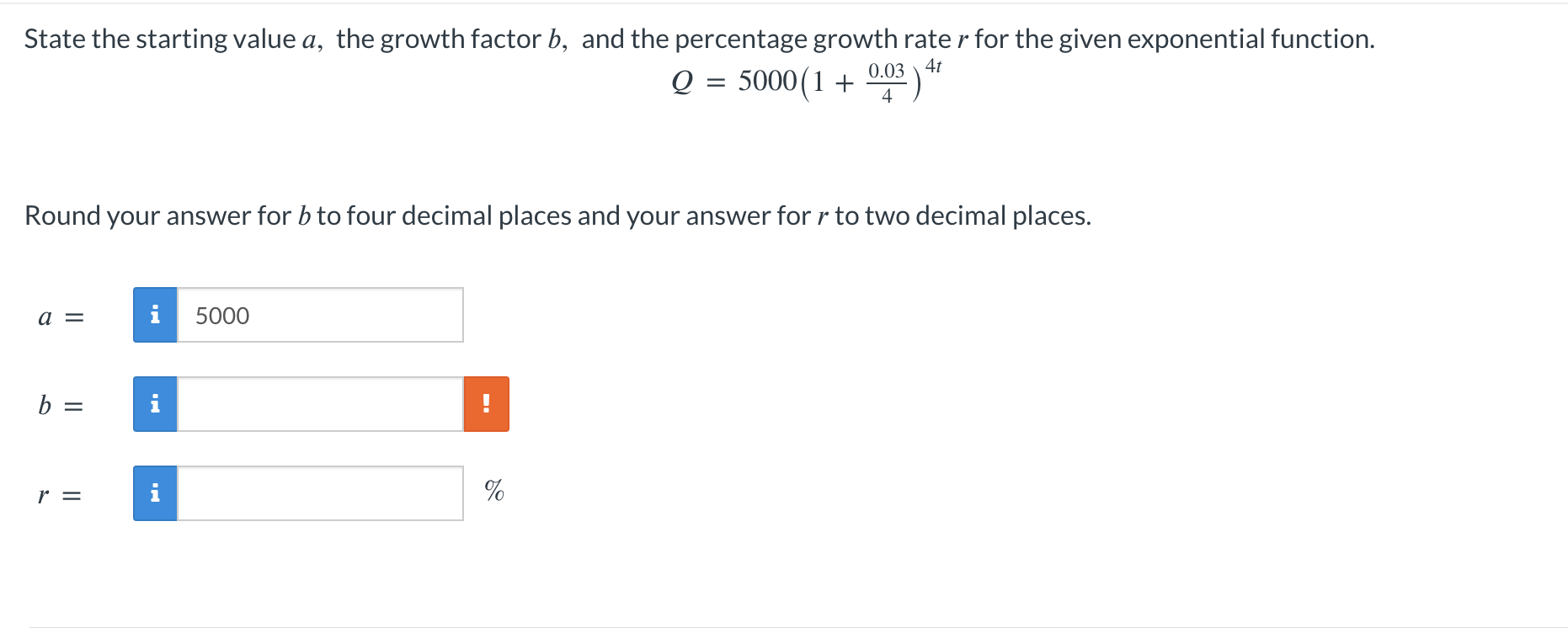Click the label a = beside its box
The image size is (1568, 628).
[61, 317]
